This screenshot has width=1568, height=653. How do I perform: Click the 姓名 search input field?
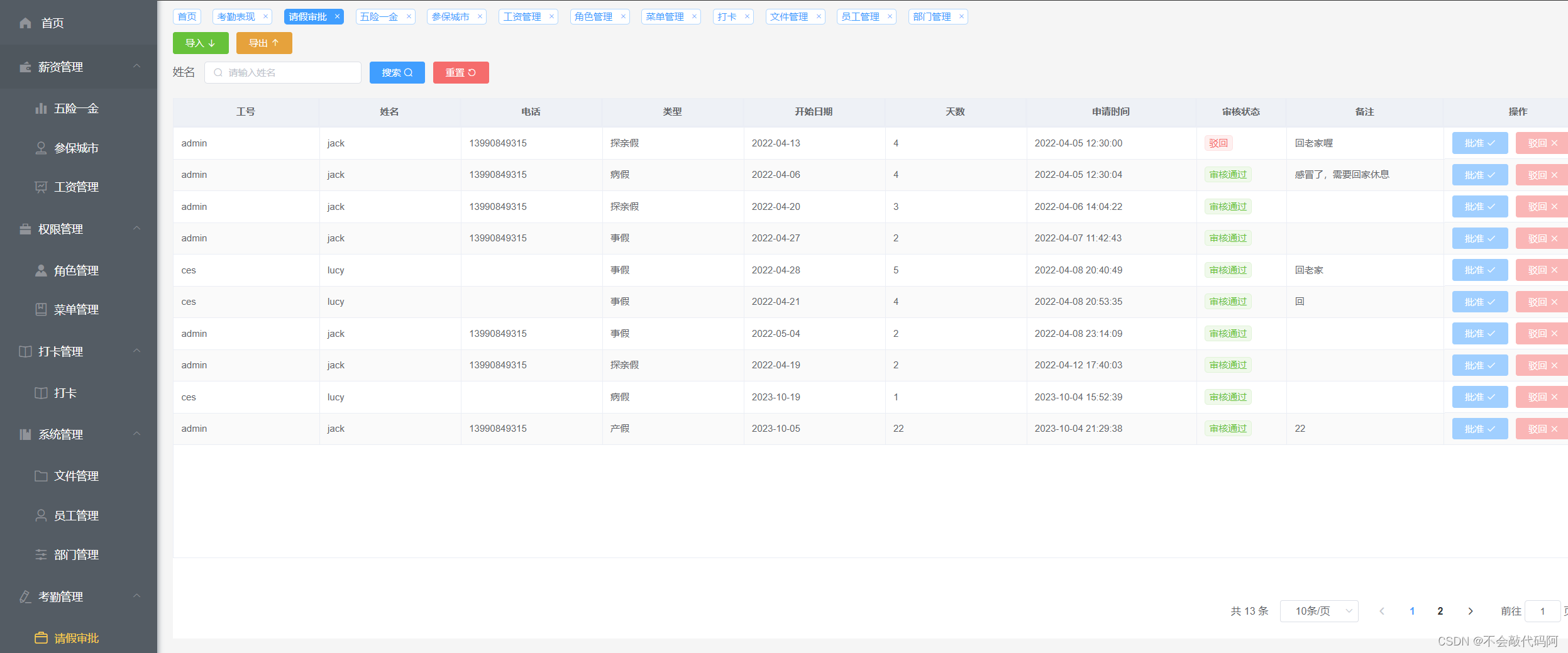click(283, 72)
